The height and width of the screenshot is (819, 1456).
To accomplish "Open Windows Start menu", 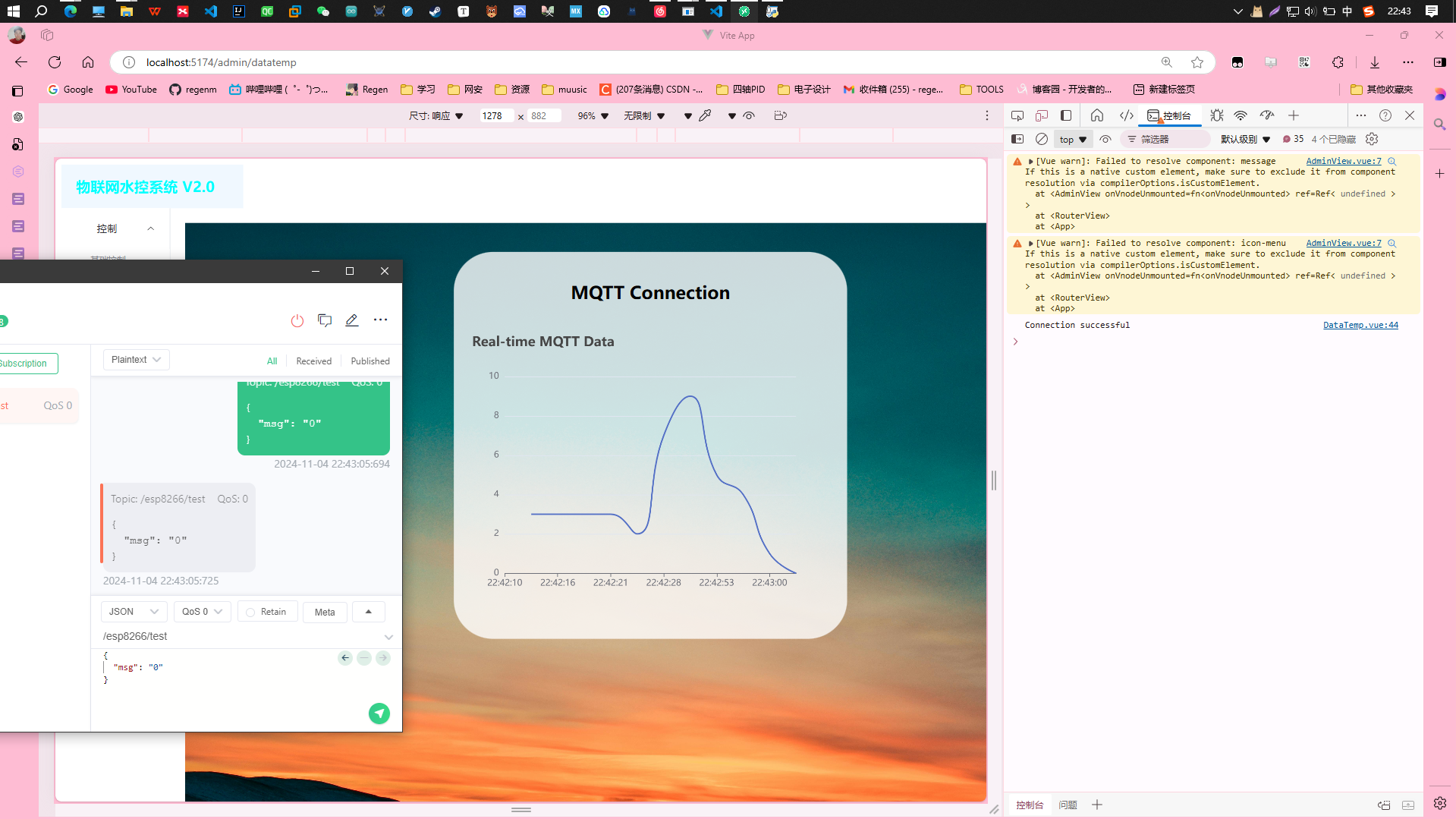I will pyautogui.click(x=14, y=11).
